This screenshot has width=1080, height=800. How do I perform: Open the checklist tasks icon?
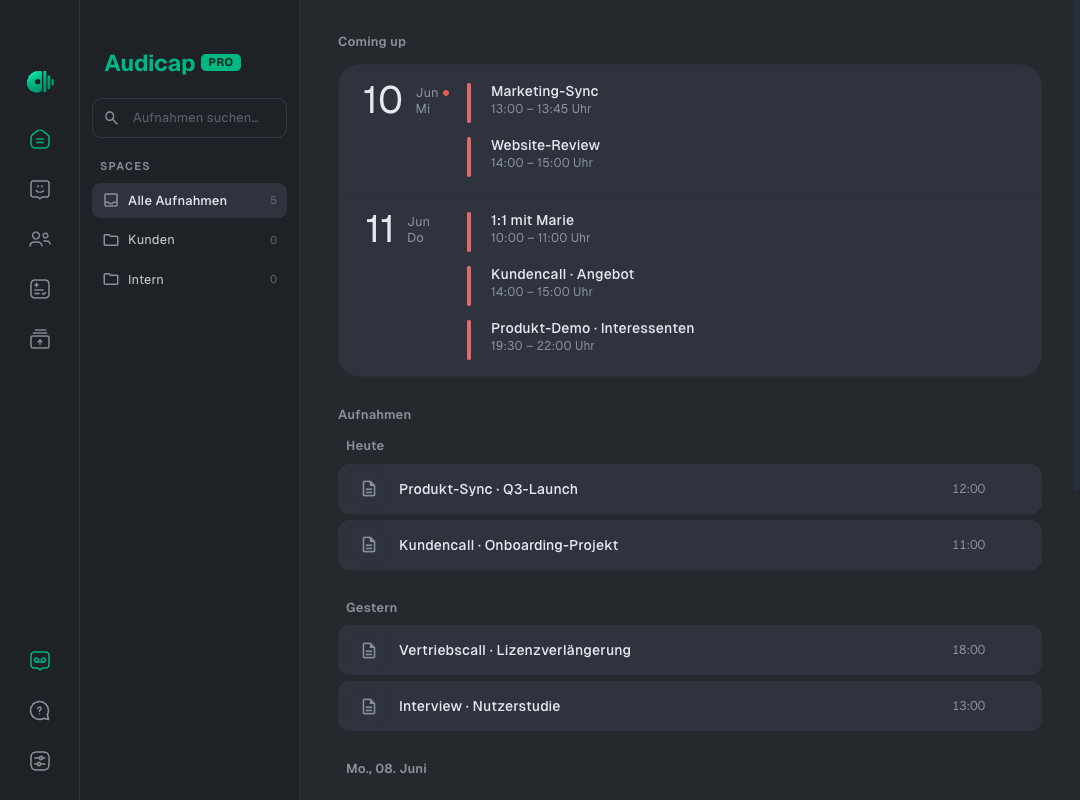click(x=40, y=289)
